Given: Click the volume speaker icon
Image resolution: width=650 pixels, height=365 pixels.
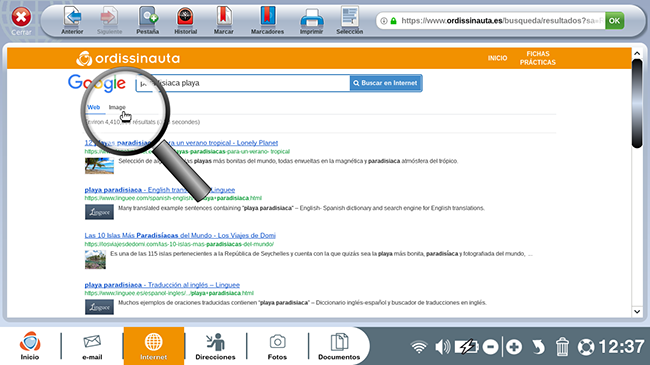Looking at the screenshot, I should (x=442, y=347).
